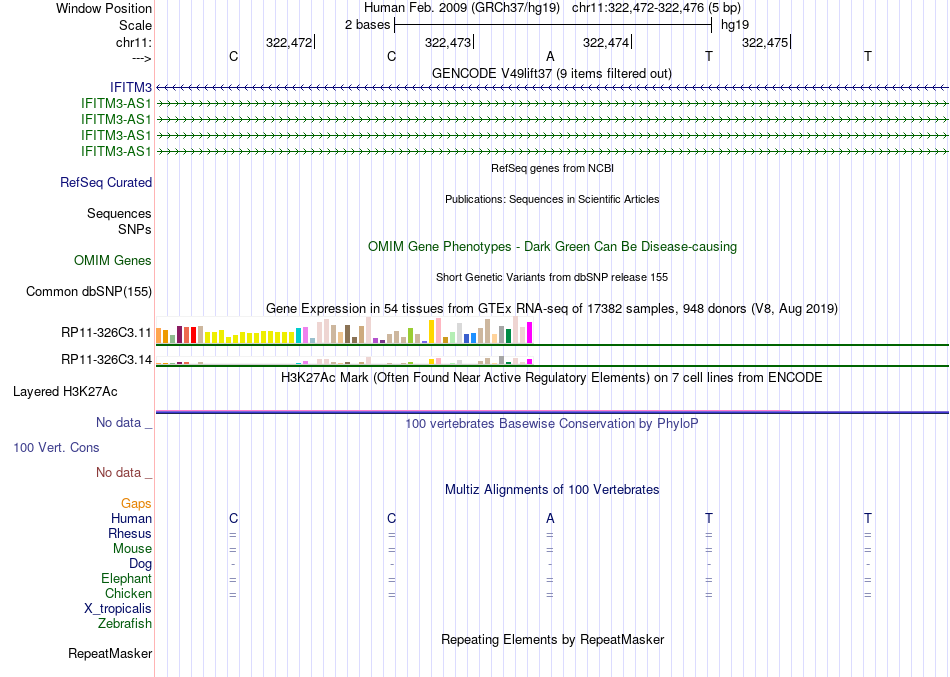
Task: Open the RefSeq Curated track label
Action: click(106, 182)
